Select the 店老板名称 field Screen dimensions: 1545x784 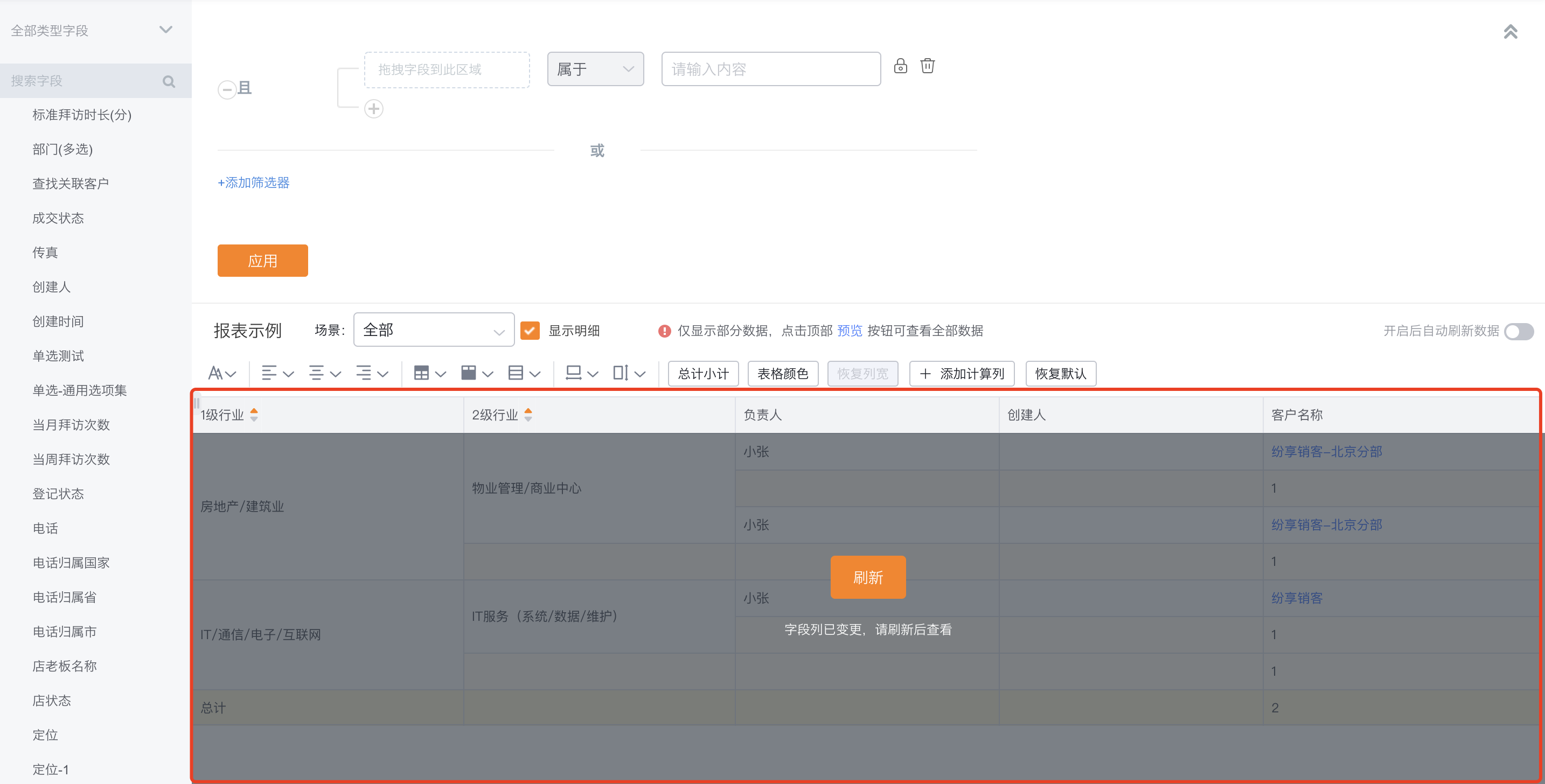tap(64, 667)
